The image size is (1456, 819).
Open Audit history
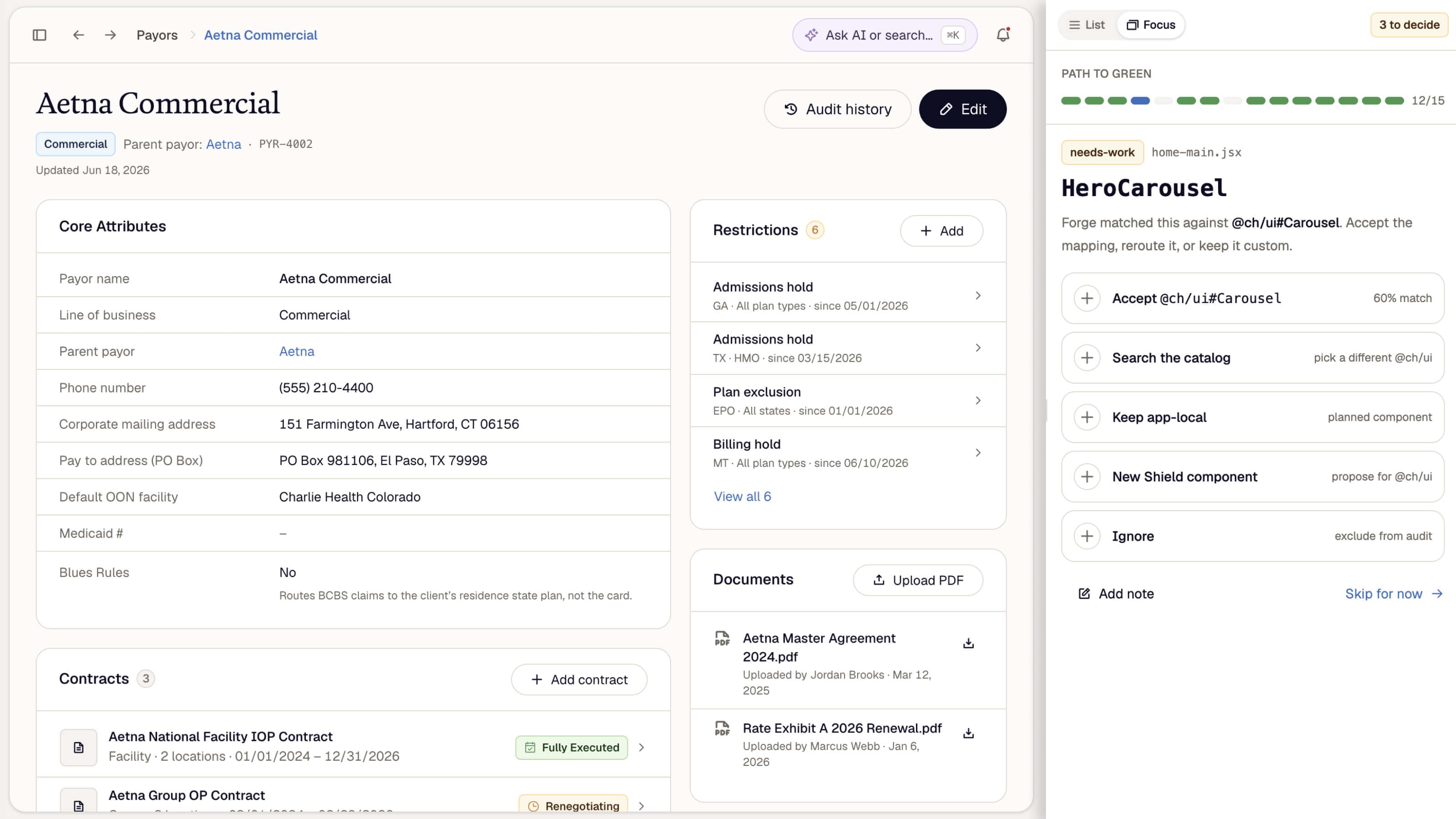point(837,109)
